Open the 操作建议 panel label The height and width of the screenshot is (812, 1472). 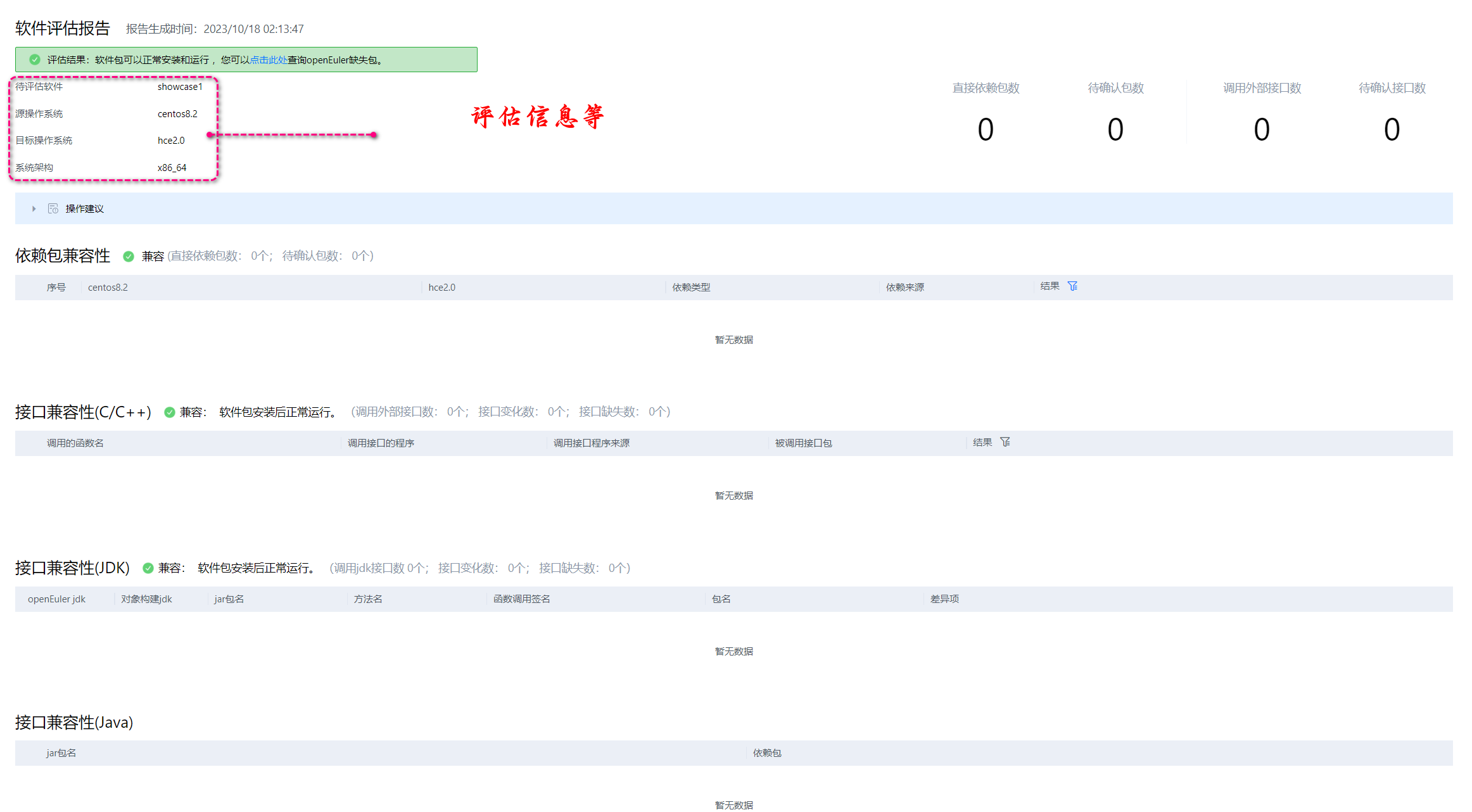click(84, 208)
